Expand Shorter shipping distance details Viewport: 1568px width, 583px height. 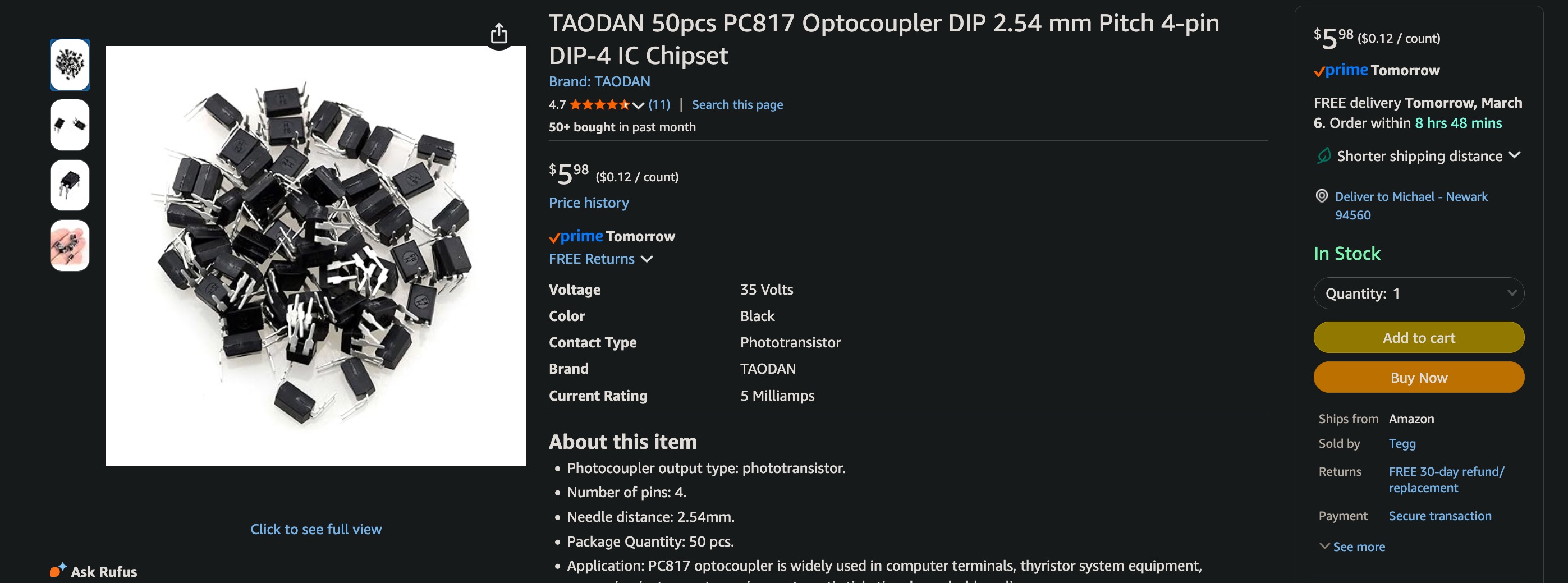point(1515,155)
